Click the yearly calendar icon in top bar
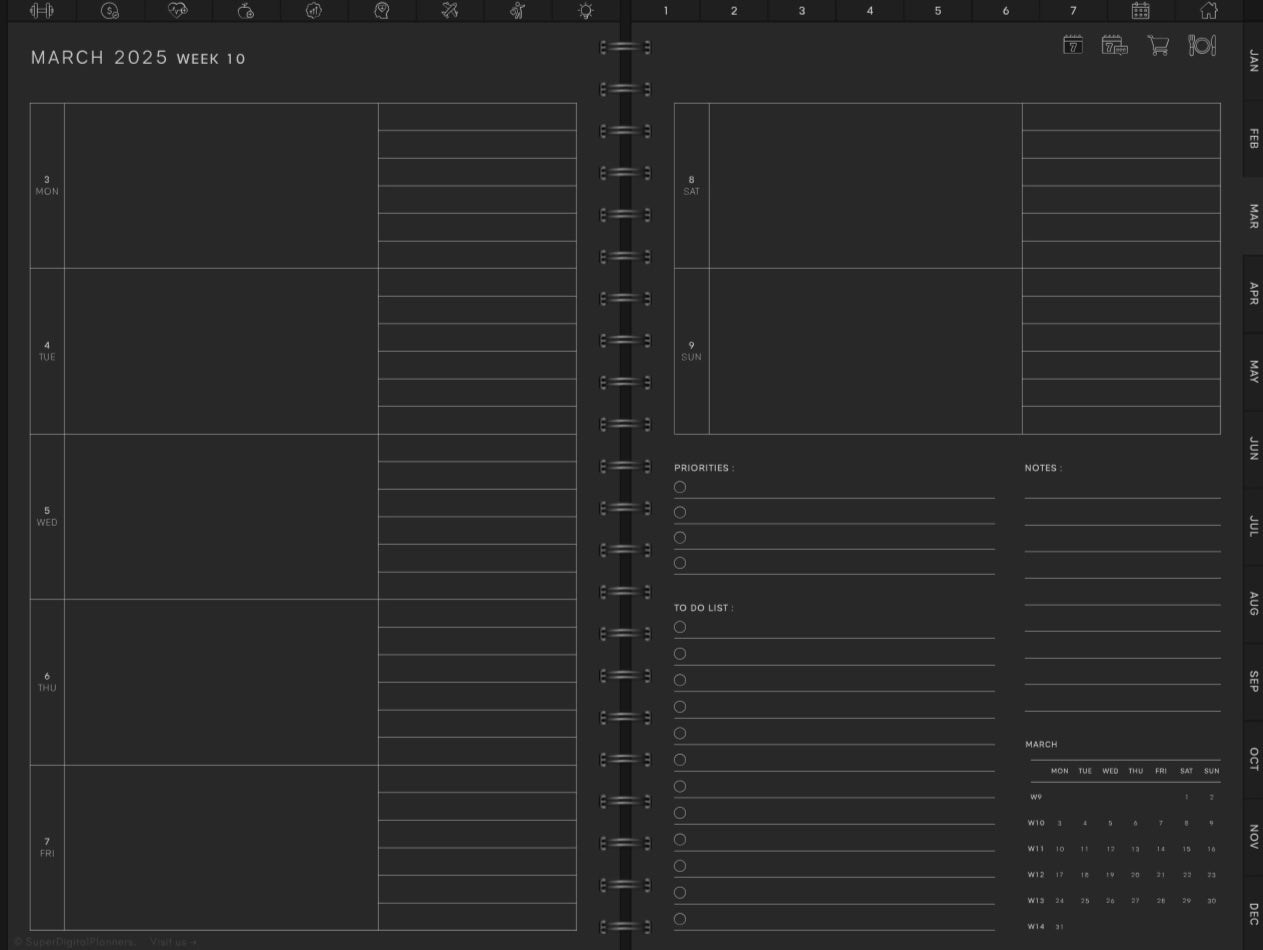The width and height of the screenshot is (1263, 950). point(1140,11)
